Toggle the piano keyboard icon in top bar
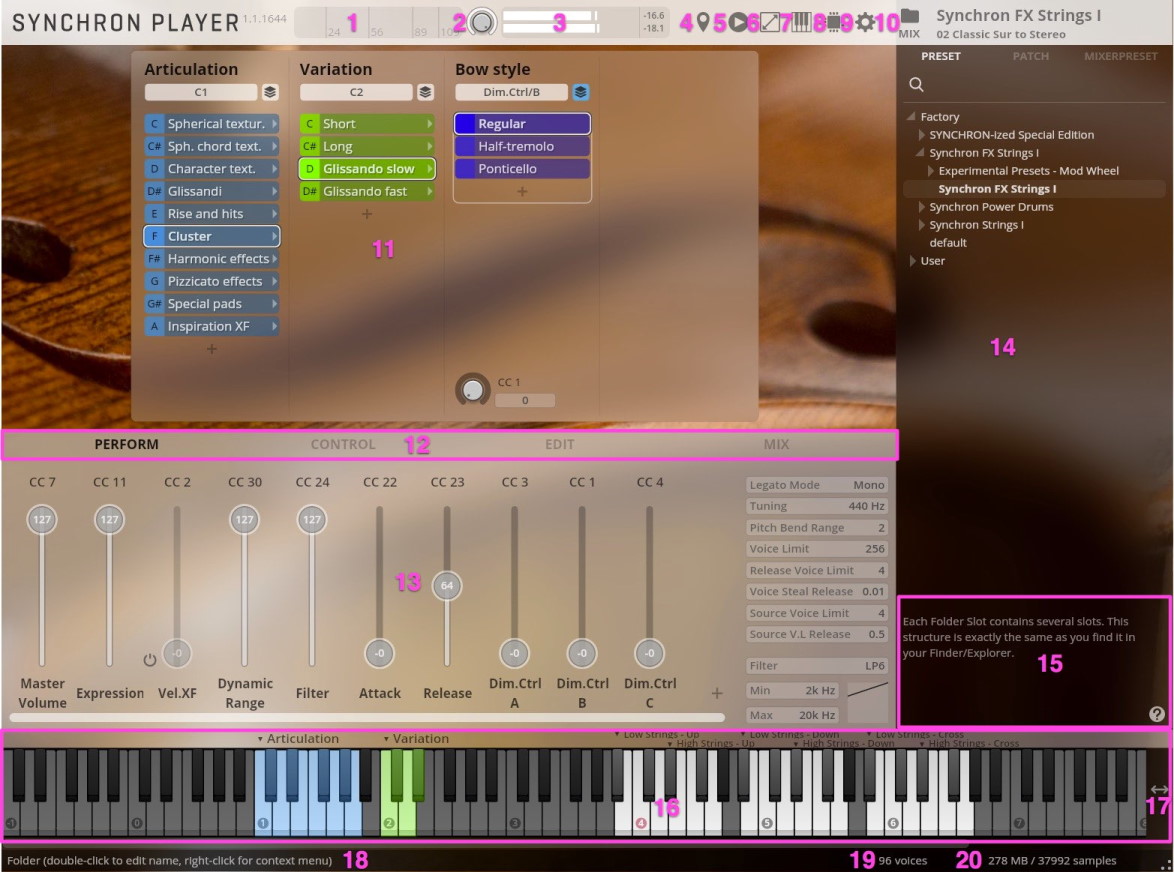 [x=802, y=22]
